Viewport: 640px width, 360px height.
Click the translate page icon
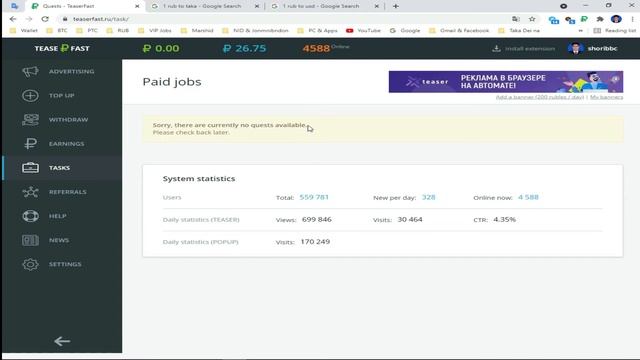(x=516, y=19)
